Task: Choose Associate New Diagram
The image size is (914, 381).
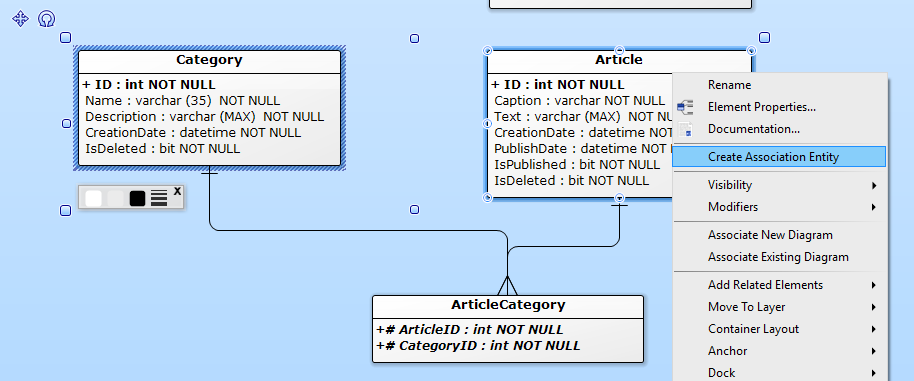Action: coord(770,235)
